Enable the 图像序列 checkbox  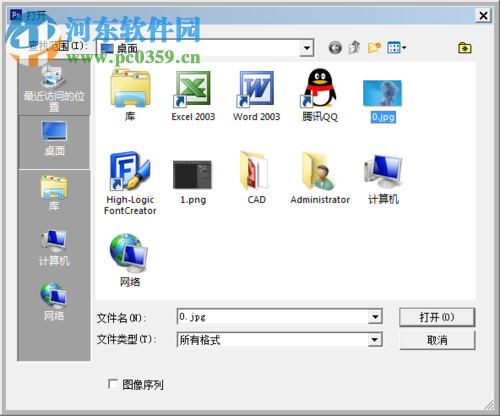pyautogui.click(x=113, y=384)
